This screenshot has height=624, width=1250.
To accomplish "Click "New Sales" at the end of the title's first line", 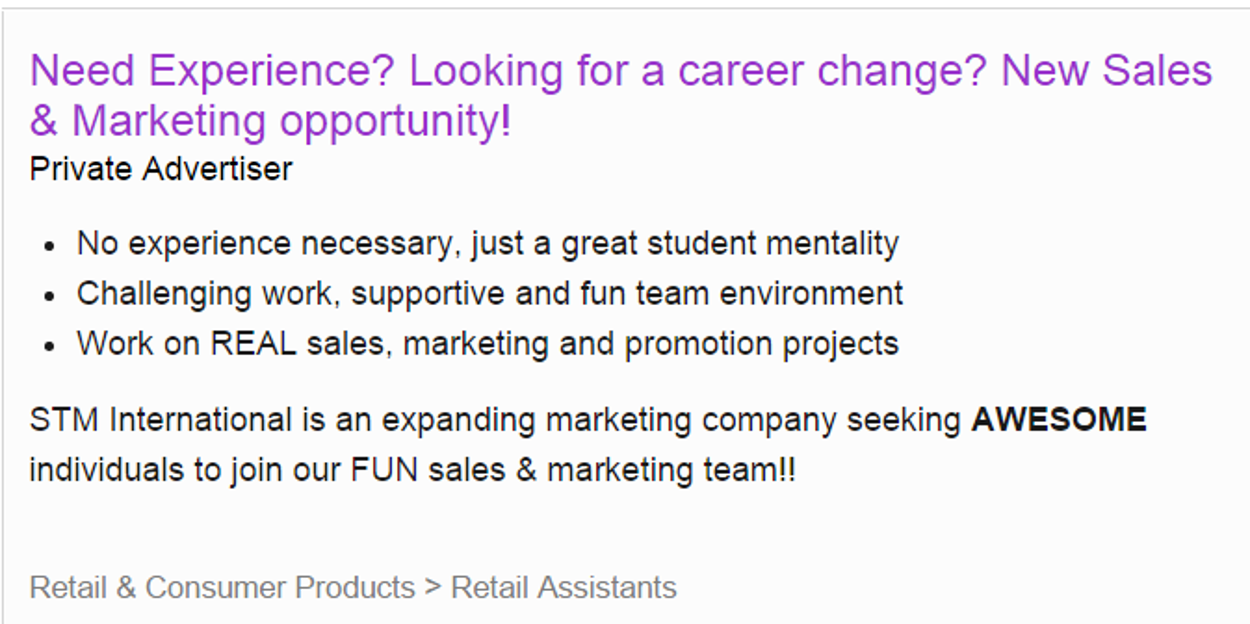I will [1106, 72].
